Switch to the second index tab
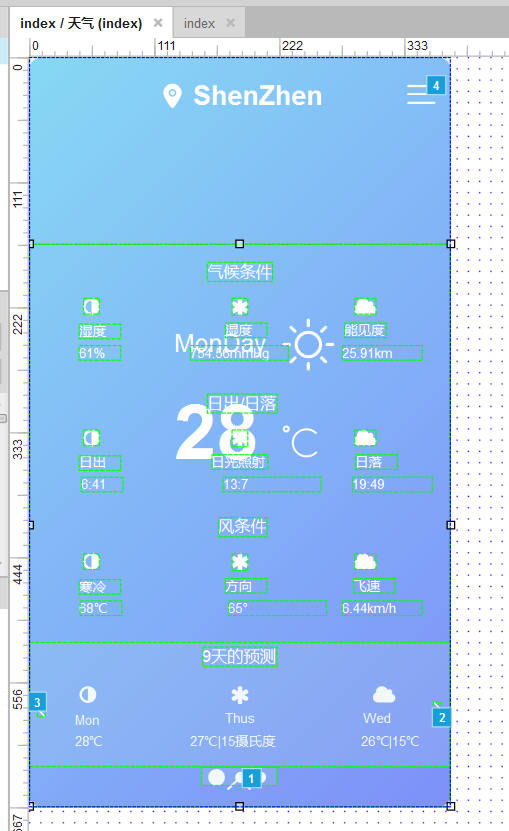Image resolution: width=509 pixels, height=831 pixels. (x=199, y=23)
